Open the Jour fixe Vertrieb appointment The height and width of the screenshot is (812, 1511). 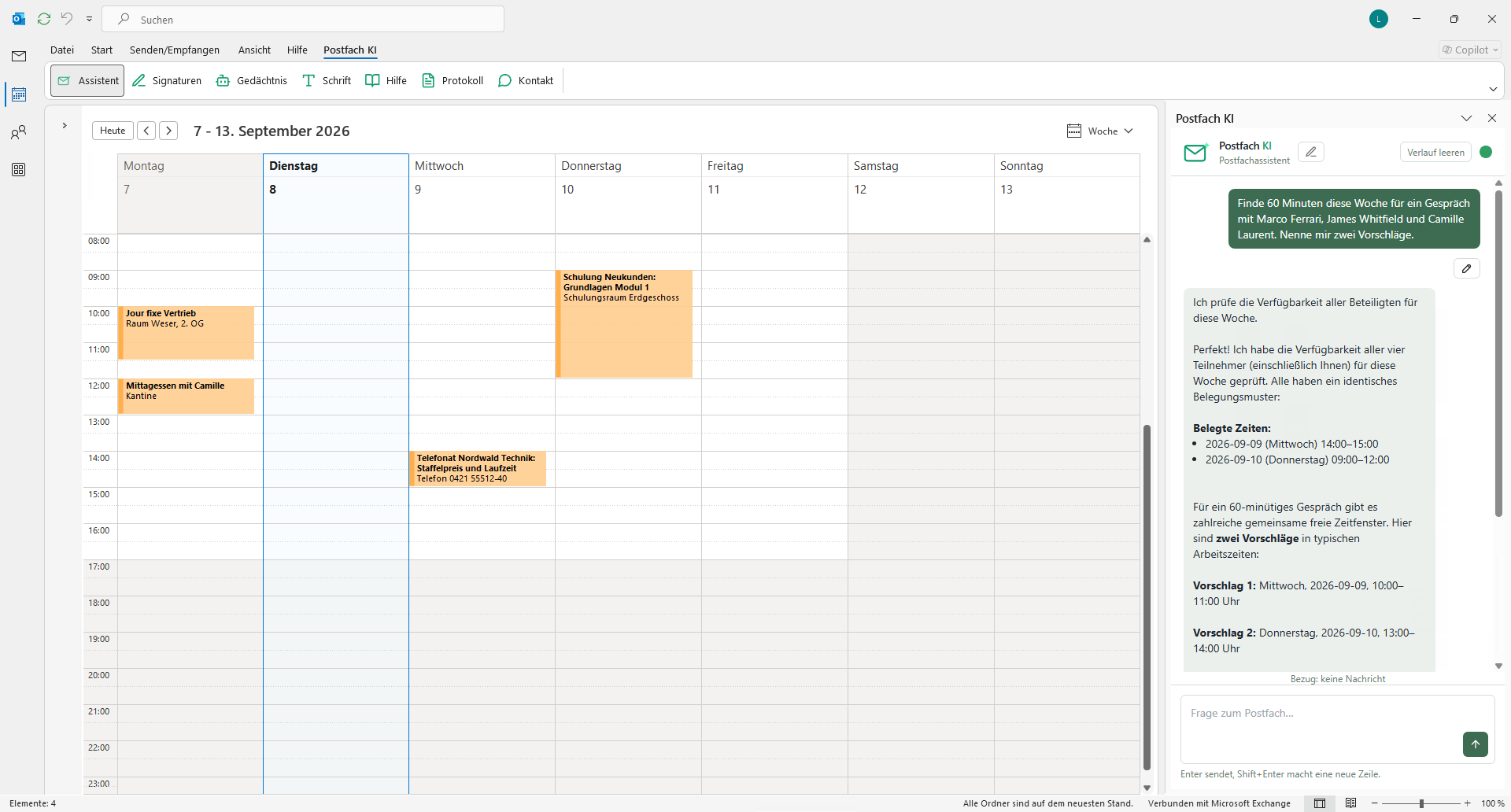click(186, 333)
